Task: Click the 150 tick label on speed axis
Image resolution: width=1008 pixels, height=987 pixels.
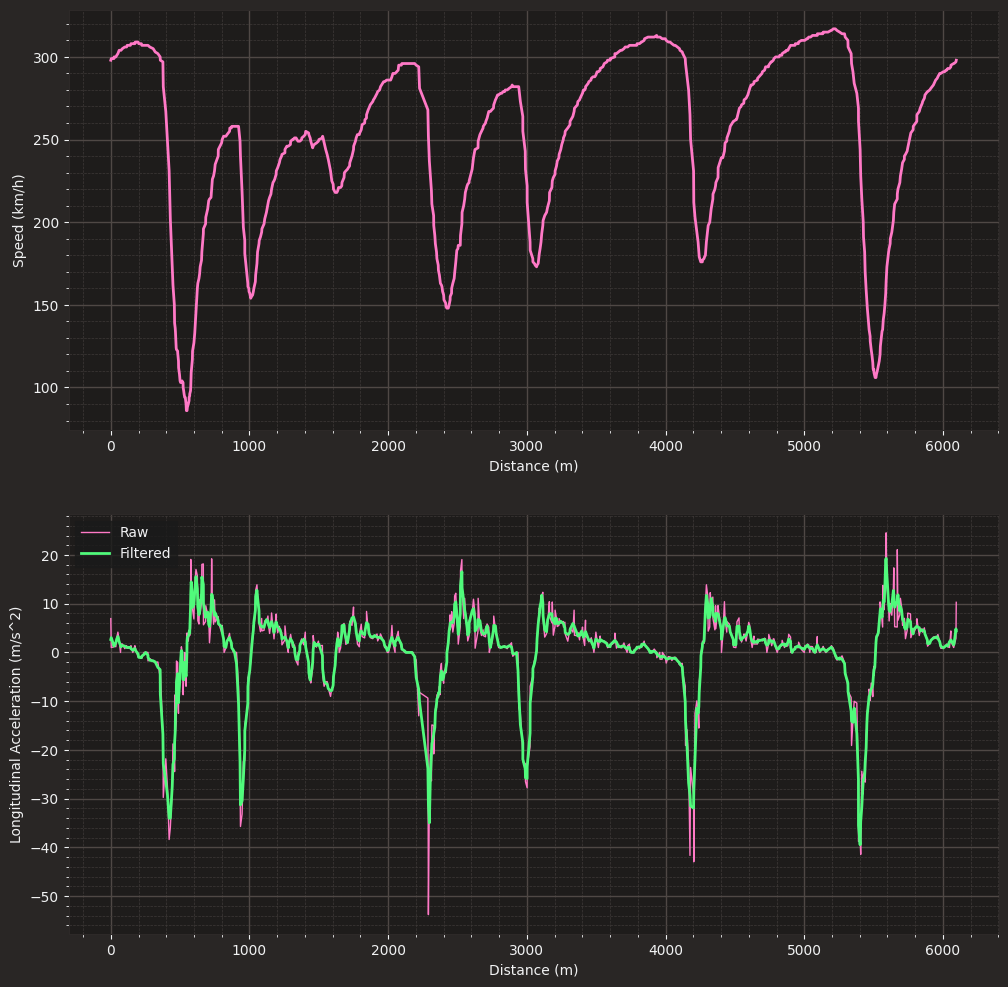Action: point(46,305)
